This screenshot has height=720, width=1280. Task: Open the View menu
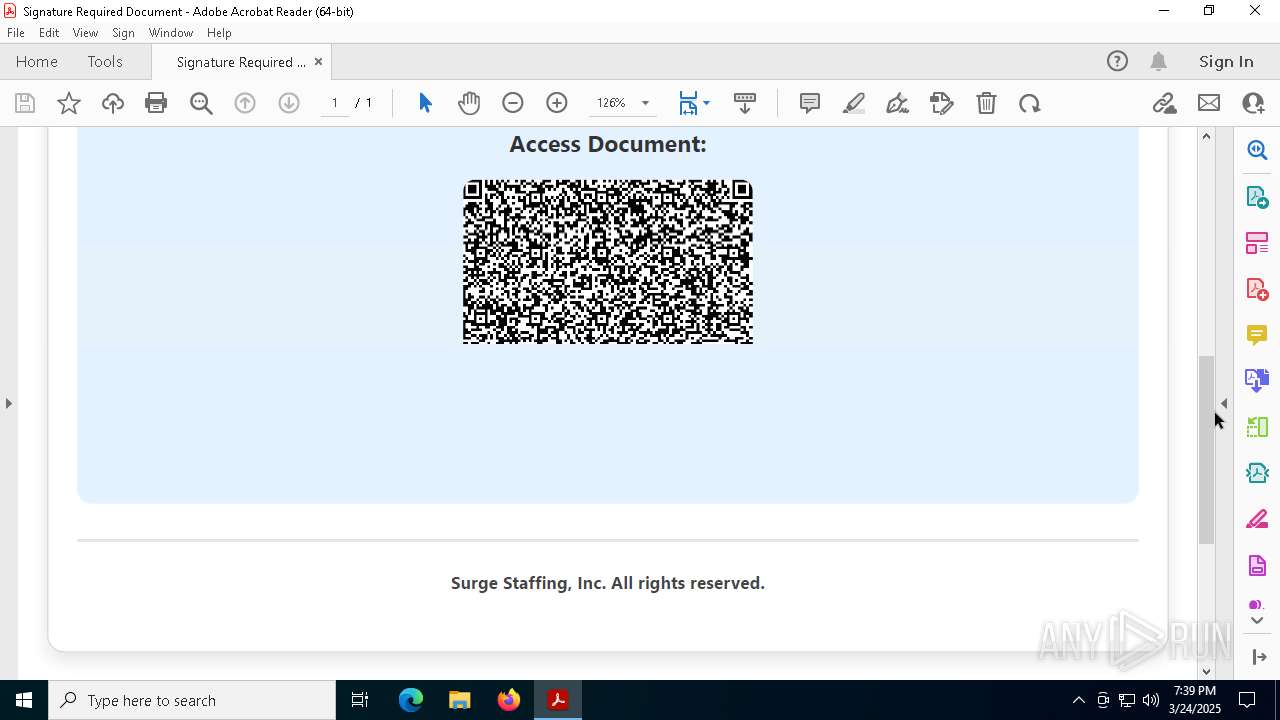[x=85, y=32]
